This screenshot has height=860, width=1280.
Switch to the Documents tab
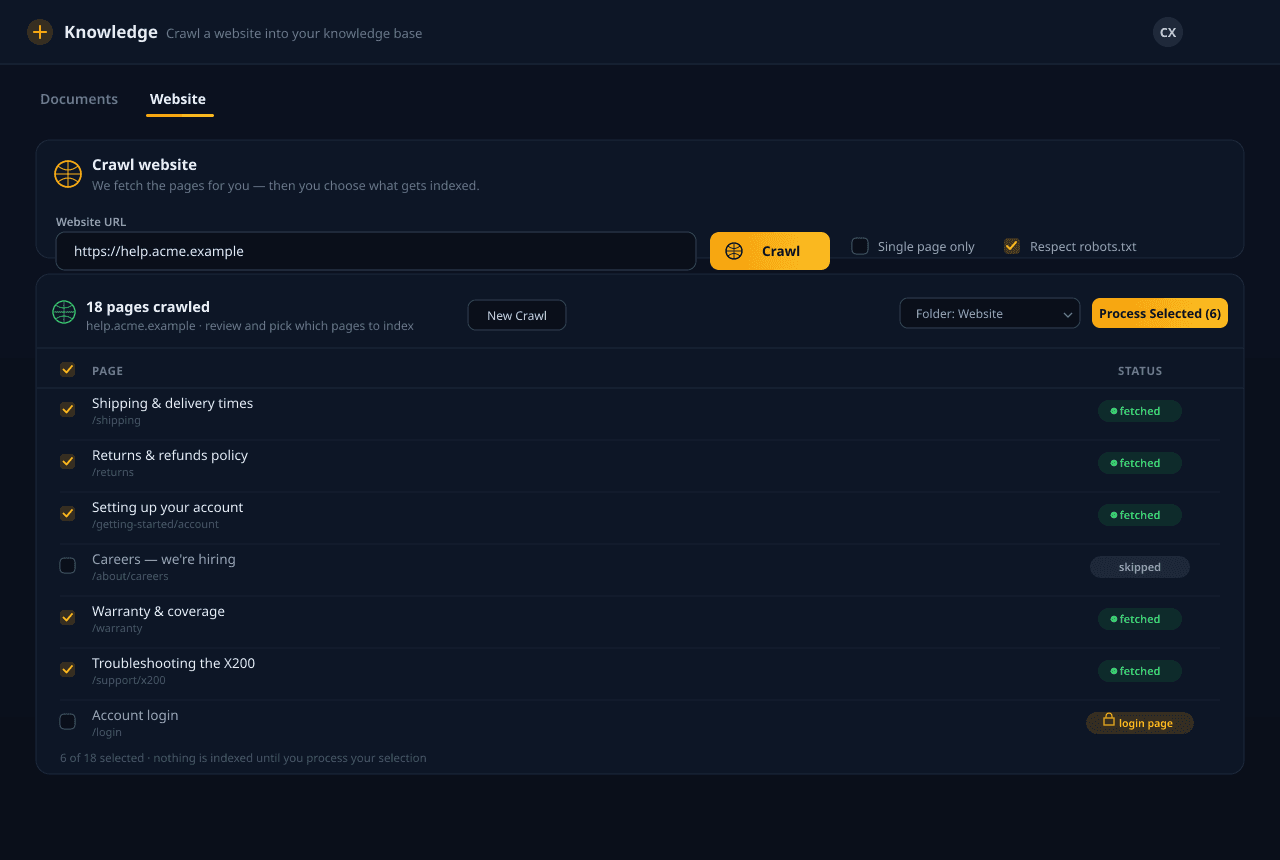(x=79, y=99)
